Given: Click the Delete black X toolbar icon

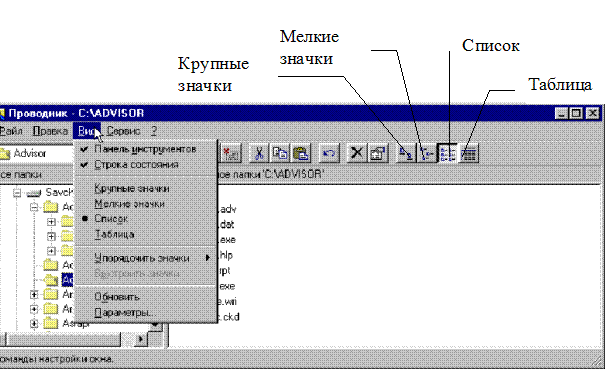Looking at the screenshot, I should pos(357,153).
